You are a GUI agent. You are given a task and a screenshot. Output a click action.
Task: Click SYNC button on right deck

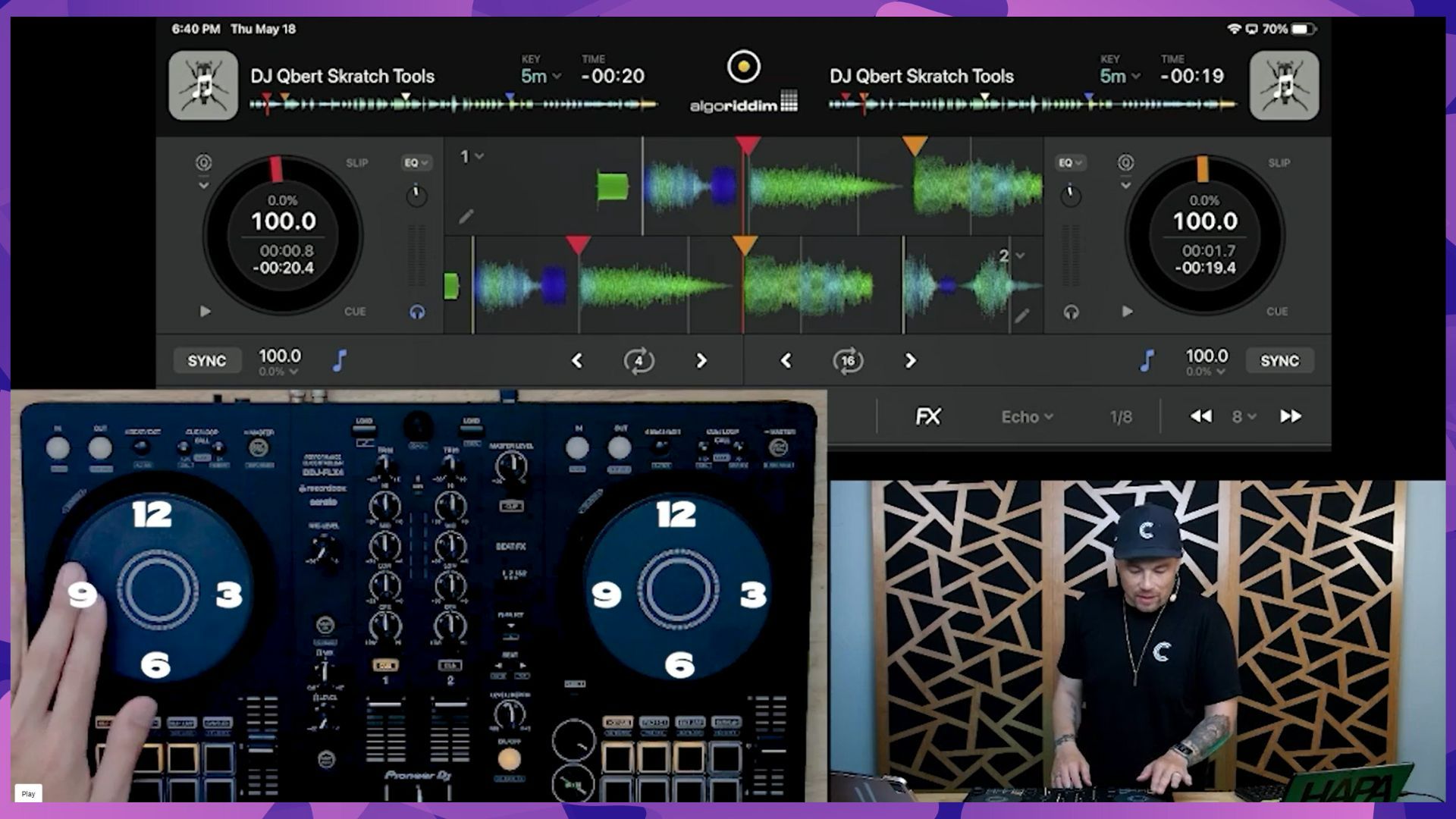(1279, 361)
